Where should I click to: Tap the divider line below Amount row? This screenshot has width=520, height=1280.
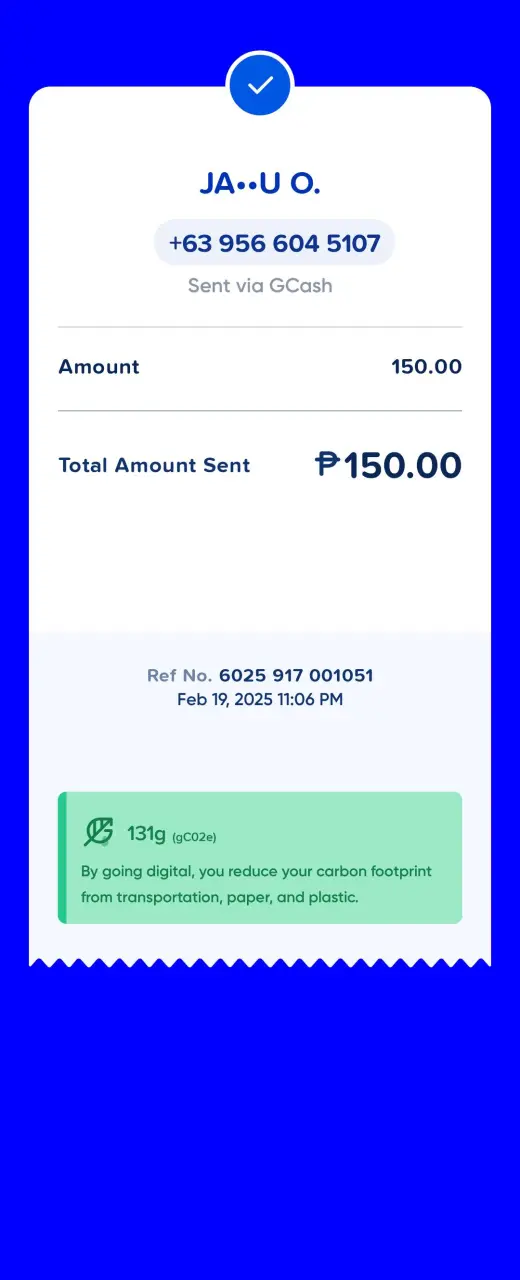[260, 411]
